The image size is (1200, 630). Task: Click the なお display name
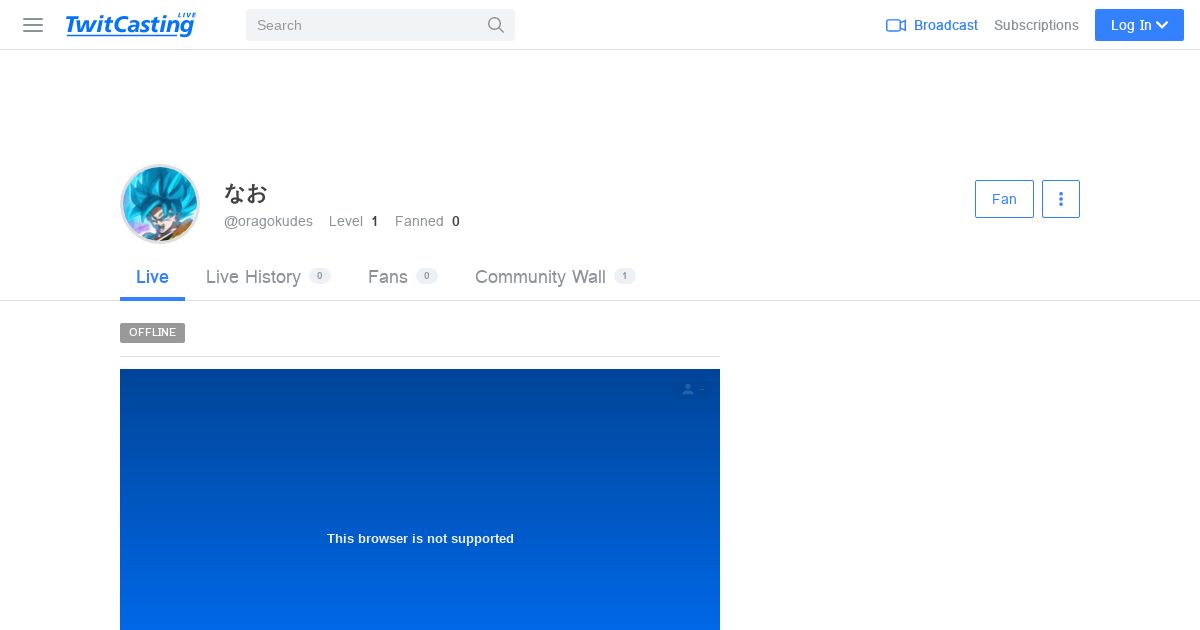coord(246,193)
